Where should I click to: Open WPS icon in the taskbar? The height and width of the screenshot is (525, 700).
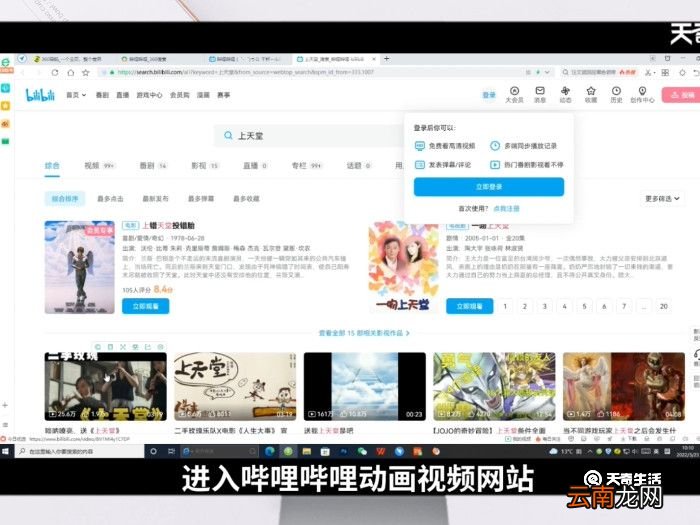click(x=380, y=451)
